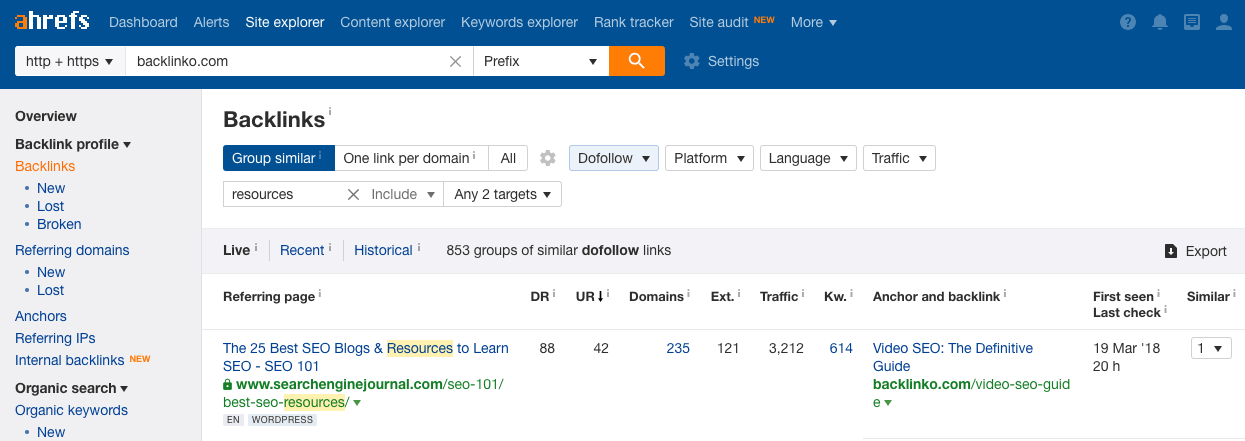Screen dimensions: 1245x441
Task: Open Organic keywords in the sidebar
Action: tap(71, 410)
